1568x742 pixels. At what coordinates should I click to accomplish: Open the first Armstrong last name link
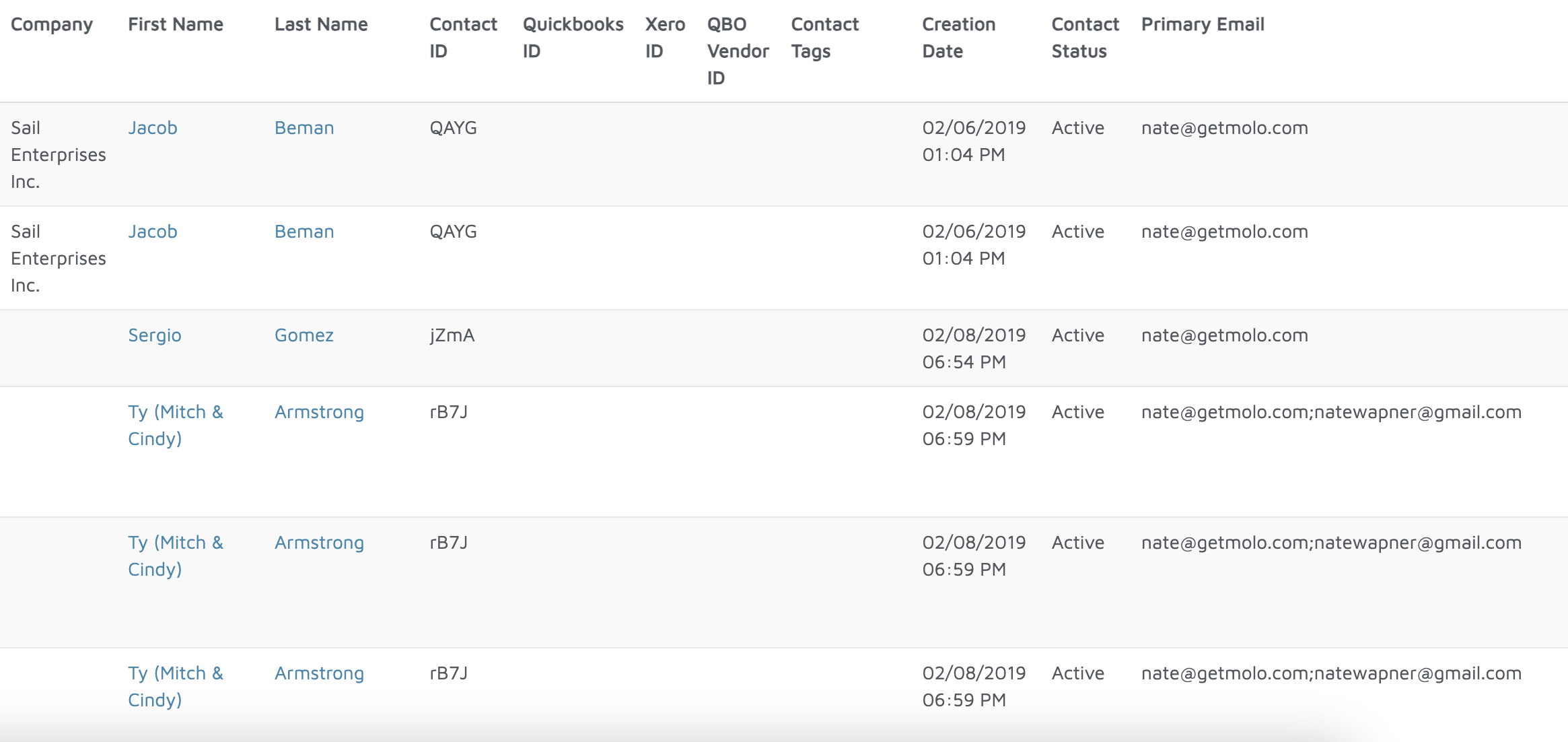pyautogui.click(x=319, y=412)
